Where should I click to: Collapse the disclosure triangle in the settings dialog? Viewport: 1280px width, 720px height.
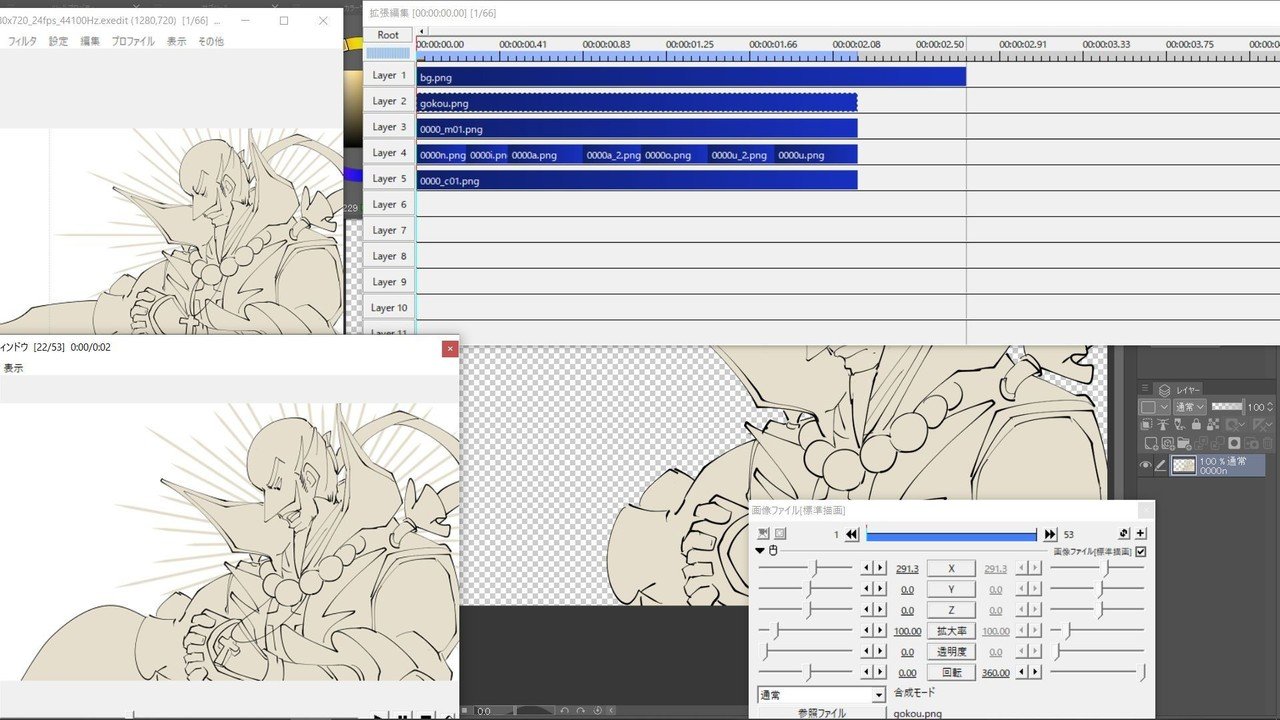tap(759, 548)
